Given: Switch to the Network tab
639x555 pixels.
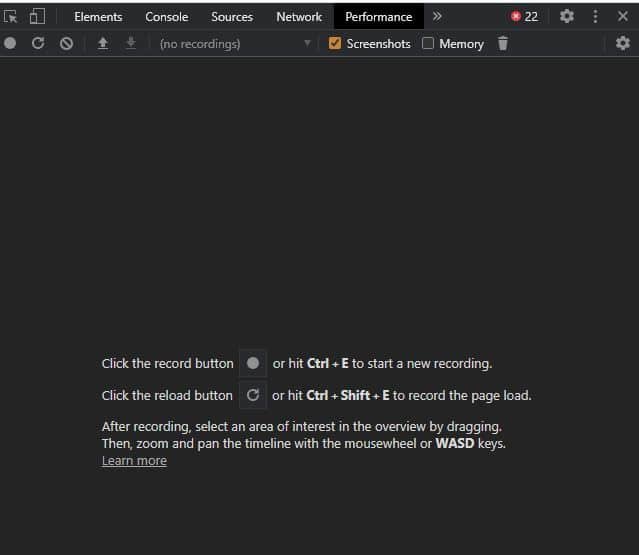Looking at the screenshot, I should [299, 16].
